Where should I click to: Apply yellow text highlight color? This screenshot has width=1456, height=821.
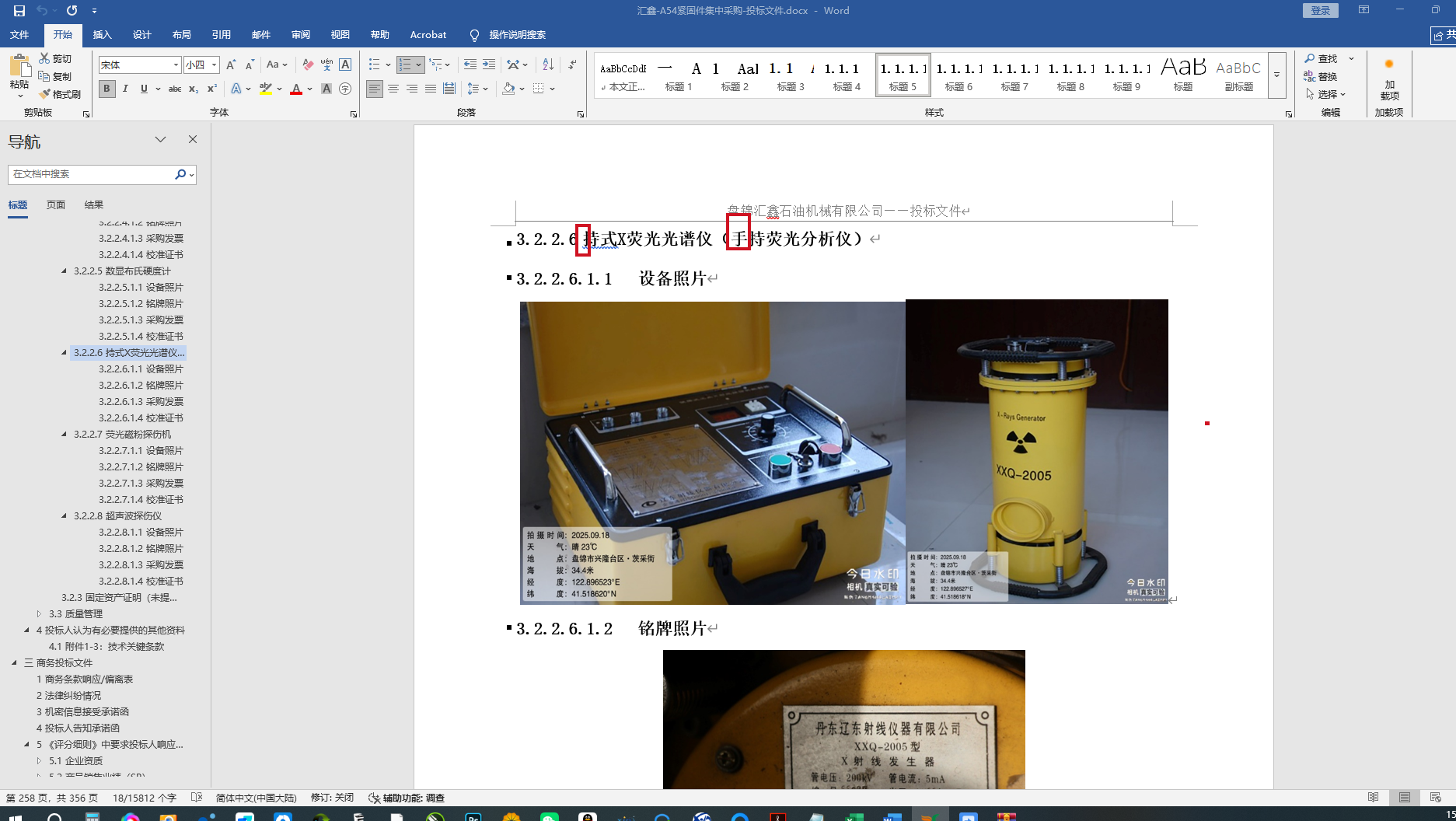(266, 89)
